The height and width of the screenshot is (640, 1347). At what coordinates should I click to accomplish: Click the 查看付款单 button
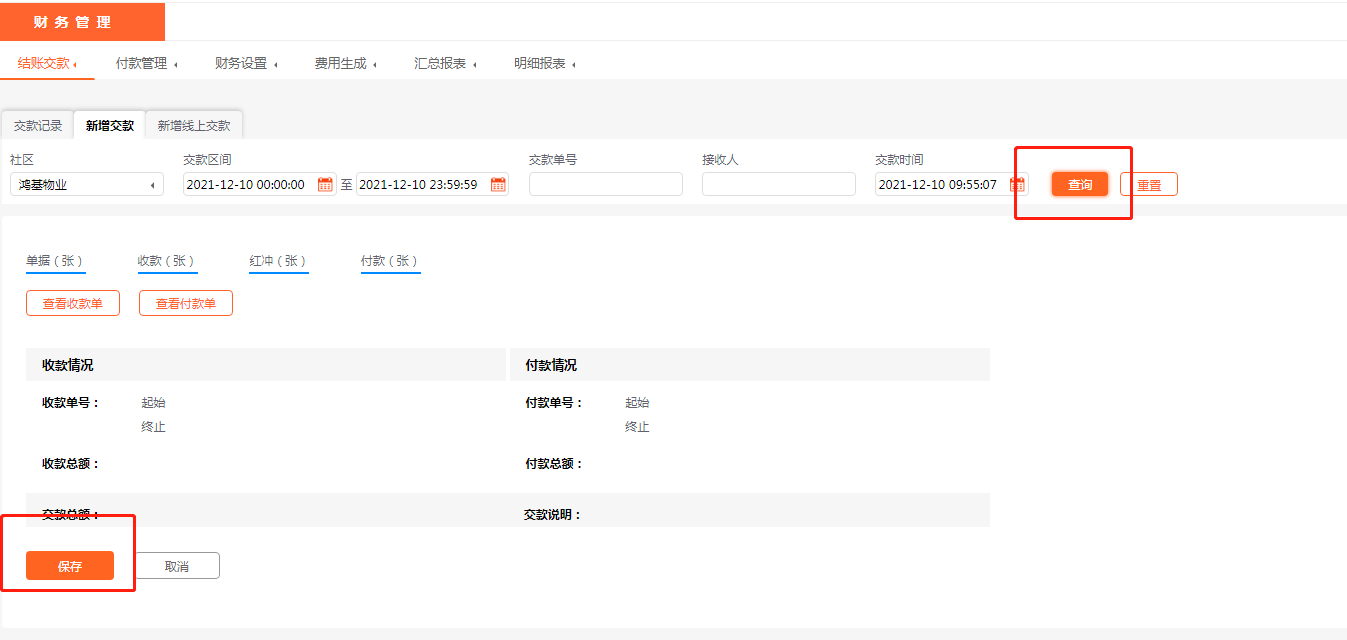186,303
